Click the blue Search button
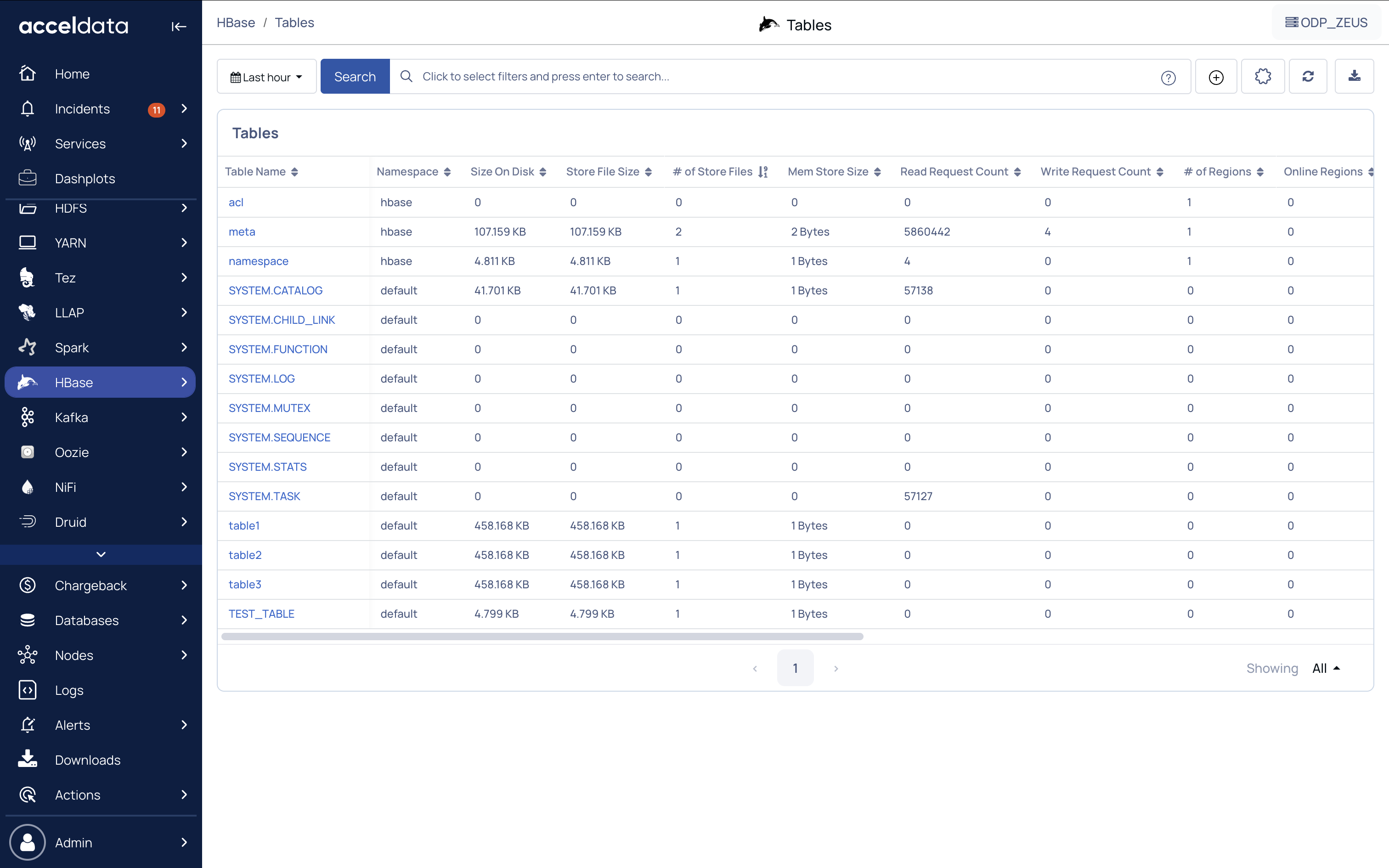The width and height of the screenshot is (1389, 868). 355,76
